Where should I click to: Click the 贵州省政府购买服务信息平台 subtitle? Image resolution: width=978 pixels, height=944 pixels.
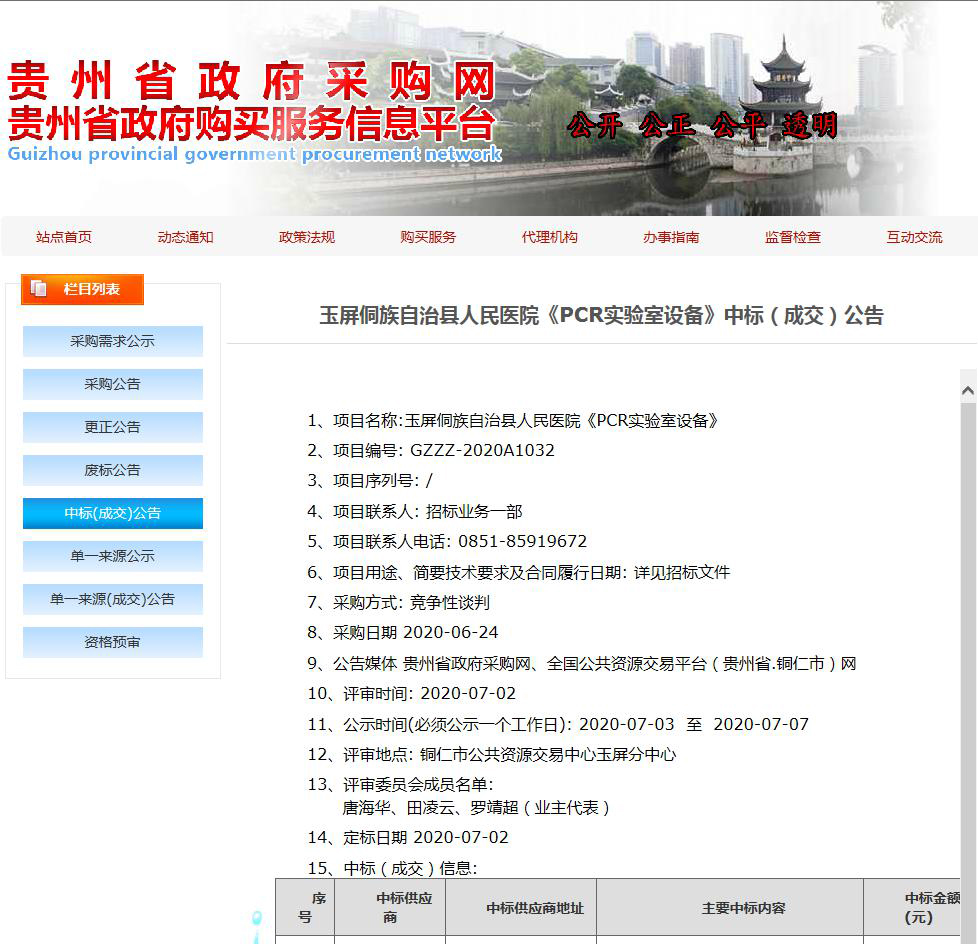click(x=252, y=124)
